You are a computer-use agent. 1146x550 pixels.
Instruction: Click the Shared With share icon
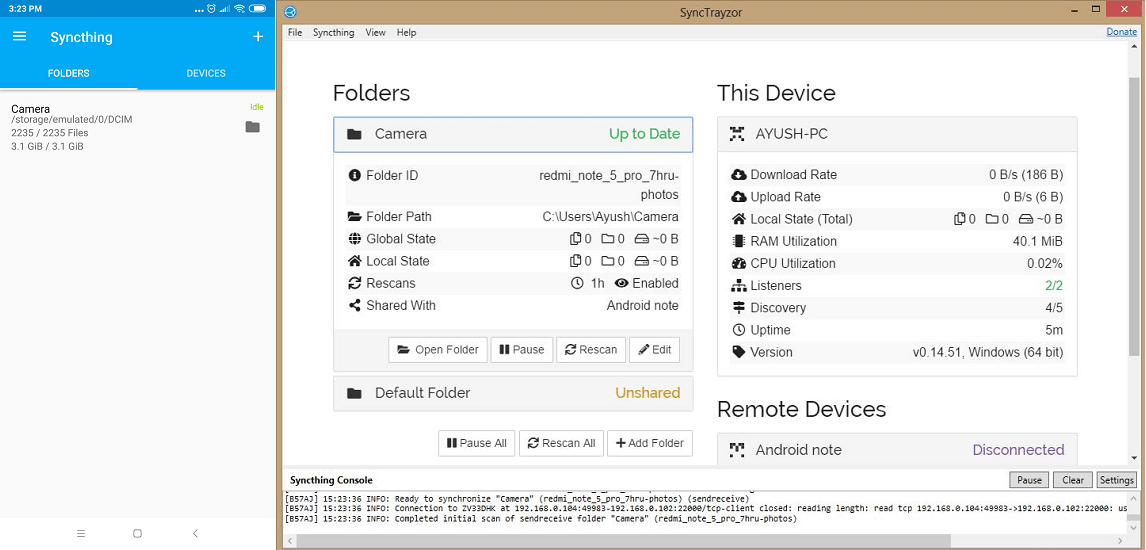(354, 305)
